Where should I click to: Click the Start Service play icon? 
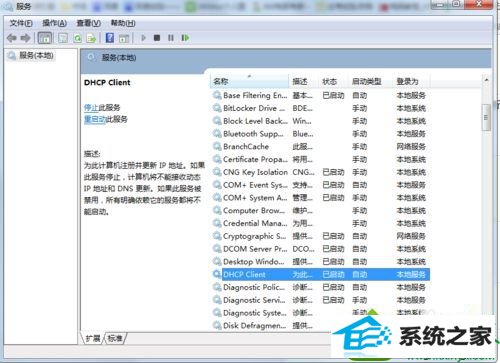[x=144, y=38]
